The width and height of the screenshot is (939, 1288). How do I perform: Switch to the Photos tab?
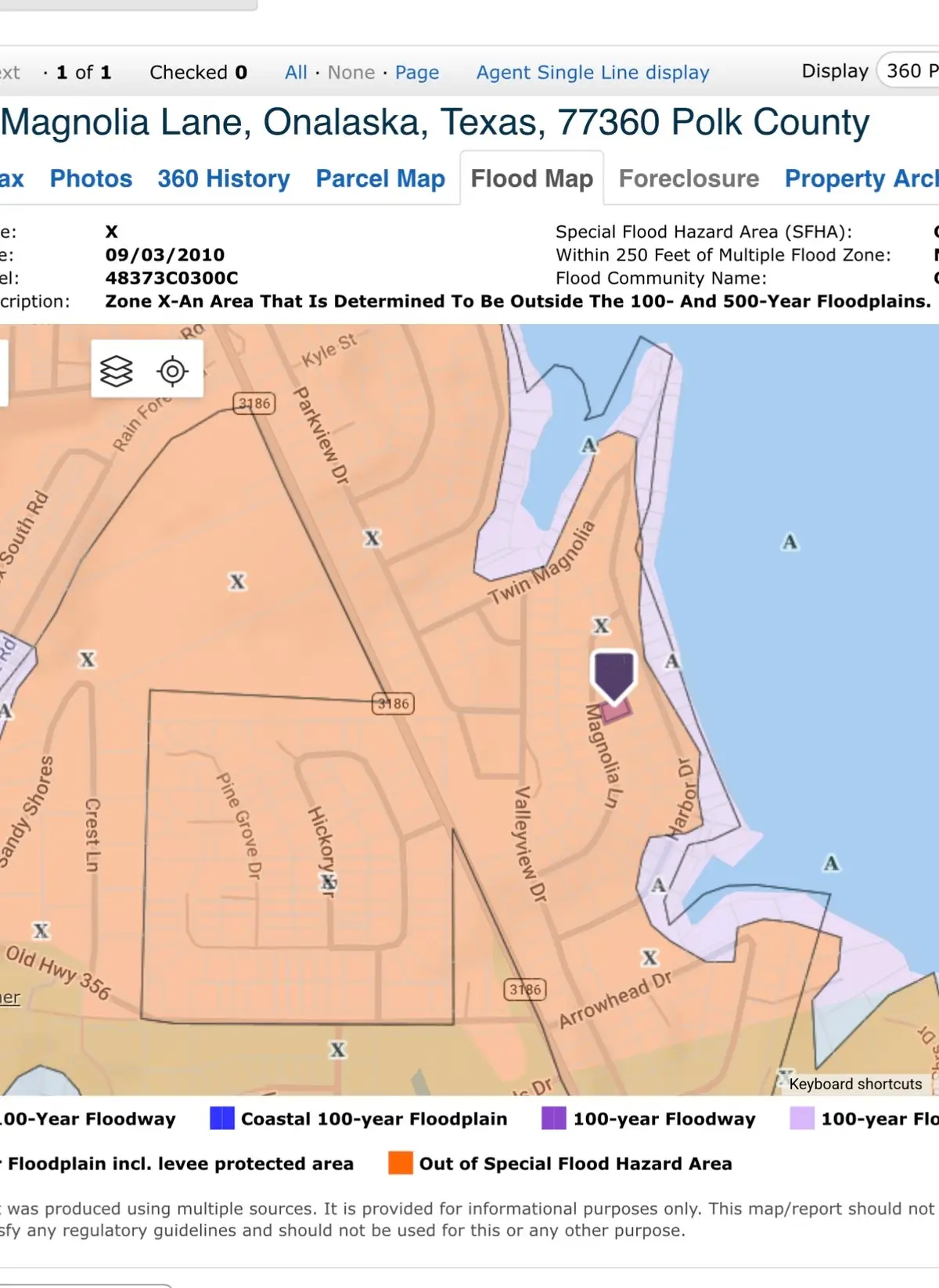[x=91, y=179]
